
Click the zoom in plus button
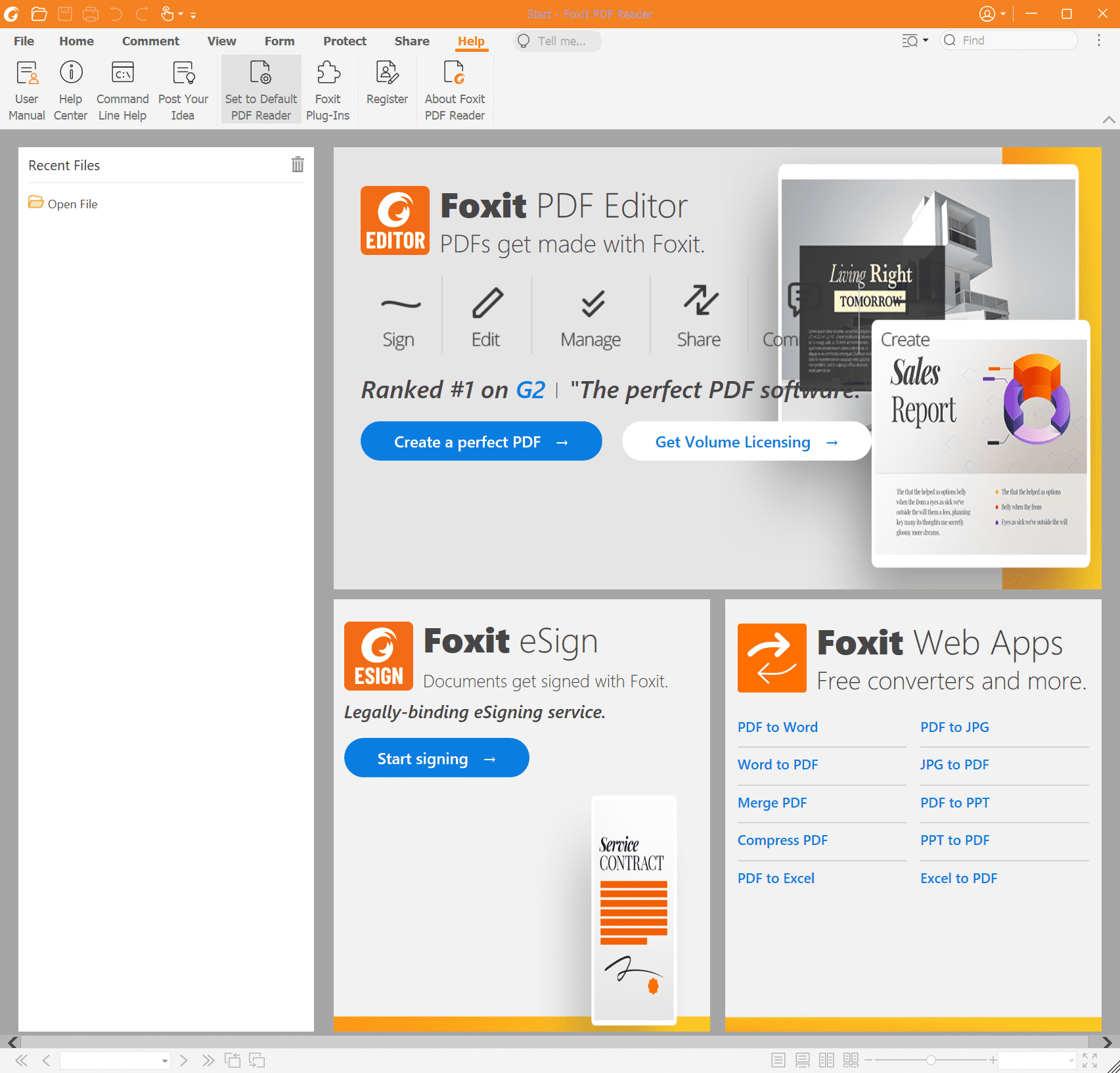tap(993, 1060)
